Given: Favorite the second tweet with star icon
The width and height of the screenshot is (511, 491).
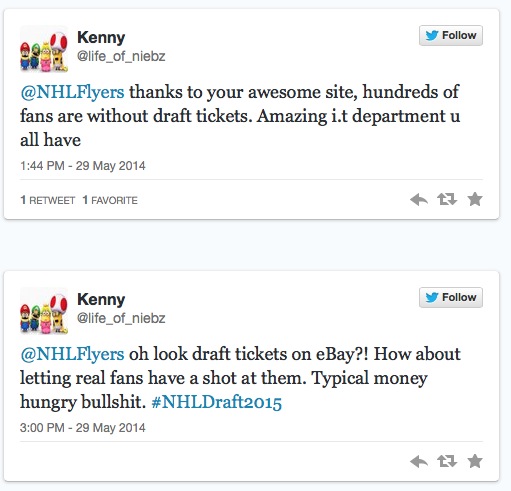Looking at the screenshot, I should pyautogui.click(x=475, y=461).
